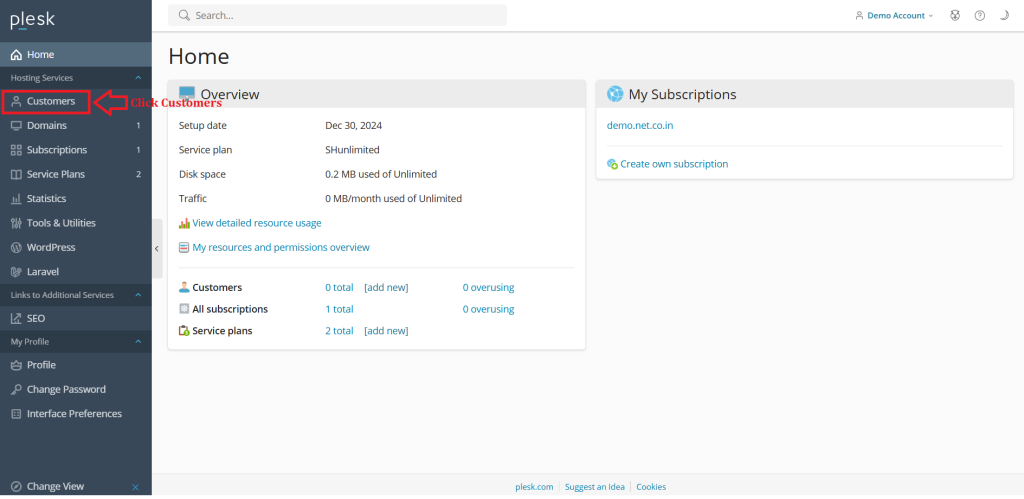The width and height of the screenshot is (1024, 499).
Task: Open Customers in the sidebar
Action: point(76,101)
